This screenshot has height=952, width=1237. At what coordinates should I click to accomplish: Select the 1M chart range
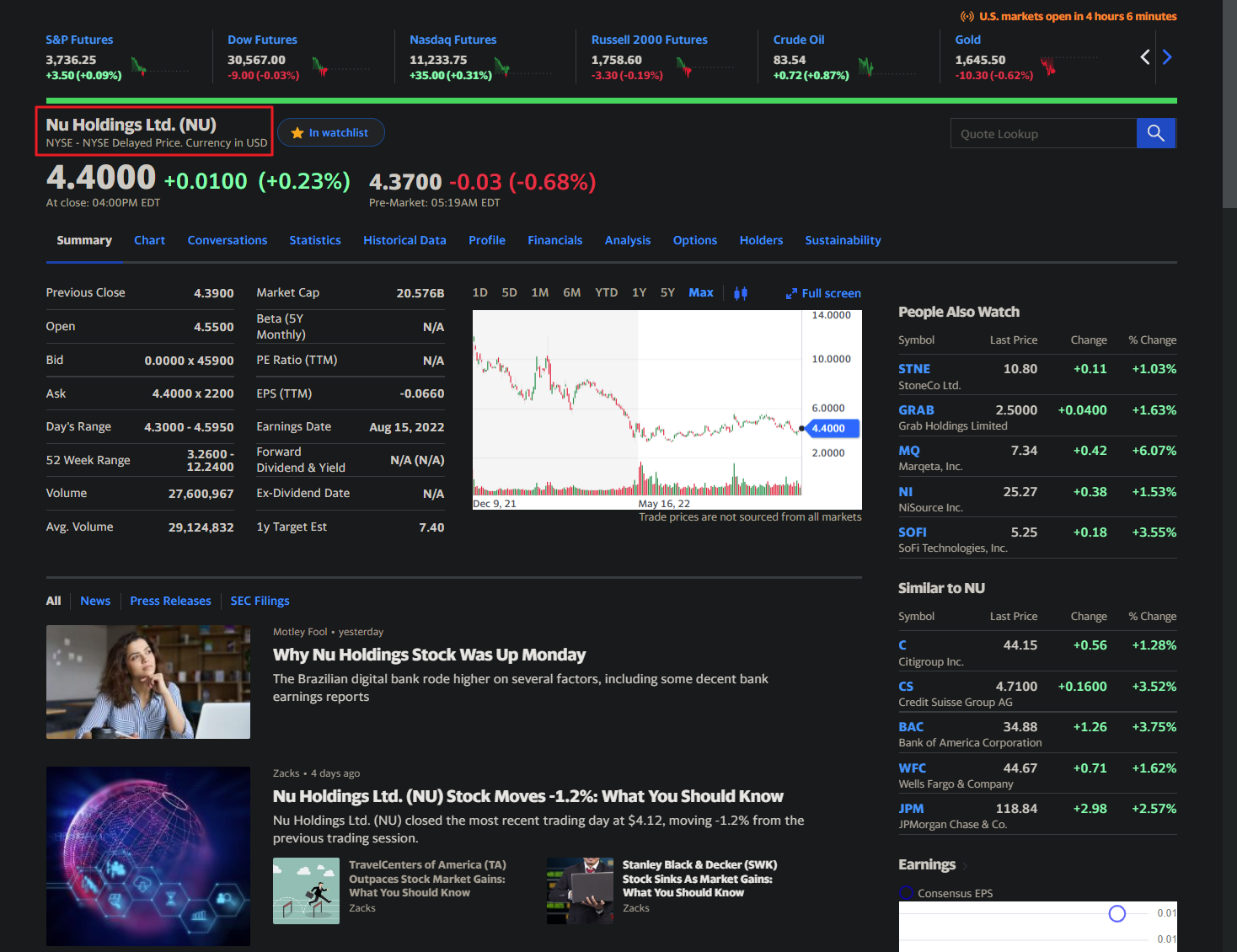tap(540, 292)
